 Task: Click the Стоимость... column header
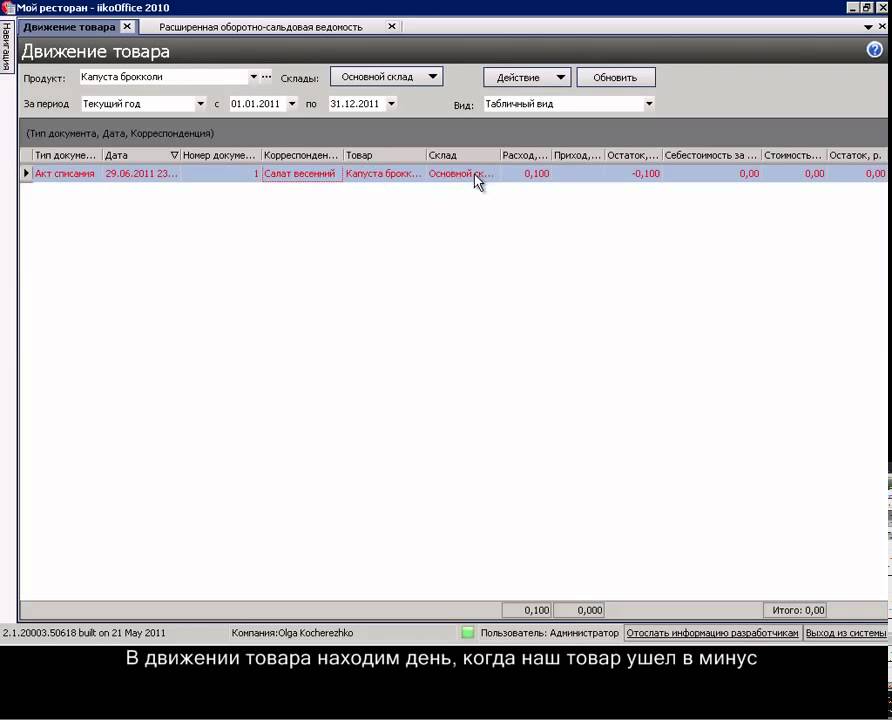[x=794, y=155]
